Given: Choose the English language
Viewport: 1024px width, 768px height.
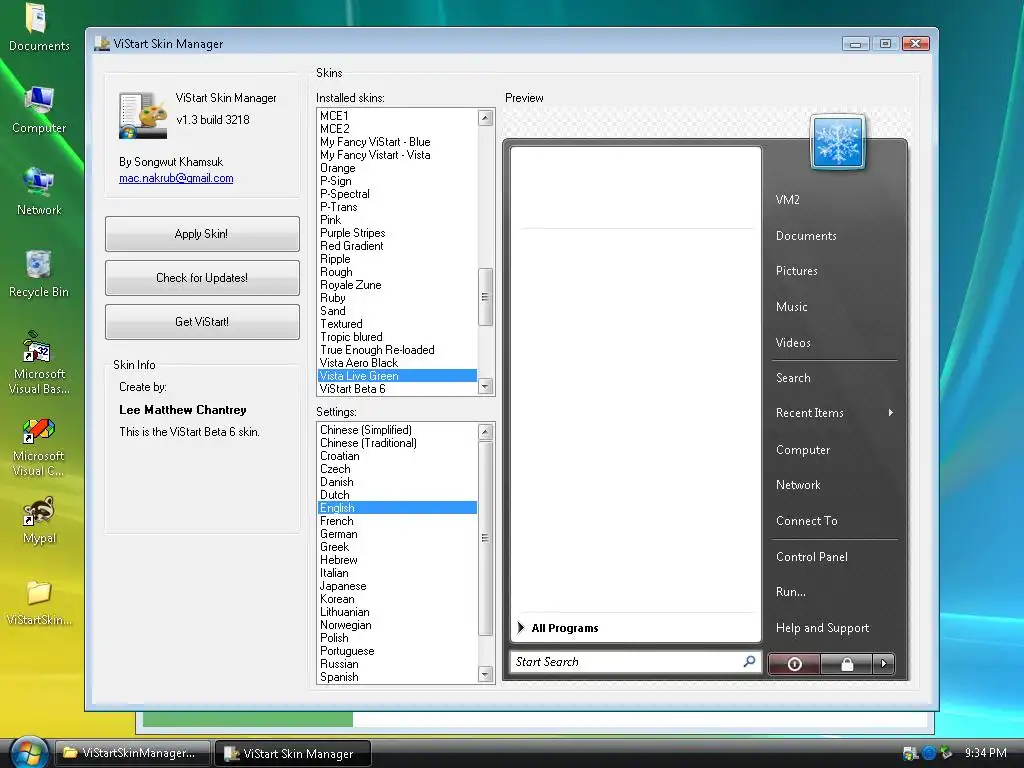Looking at the screenshot, I should (397, 508).
